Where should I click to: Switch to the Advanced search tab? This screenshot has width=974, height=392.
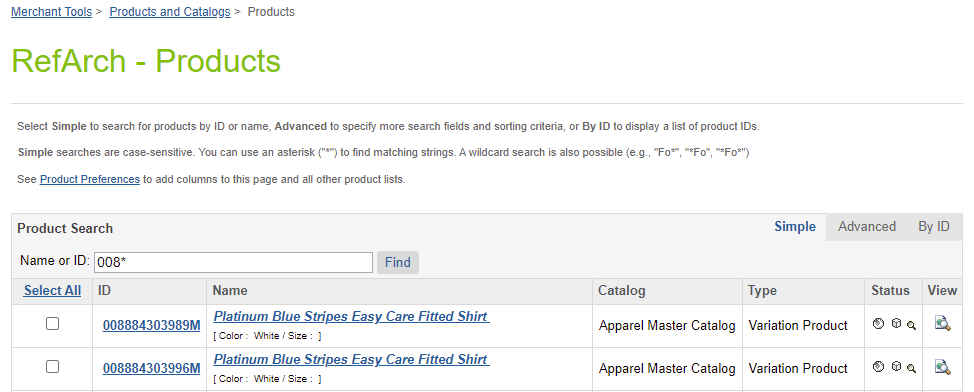pos(867,227)
